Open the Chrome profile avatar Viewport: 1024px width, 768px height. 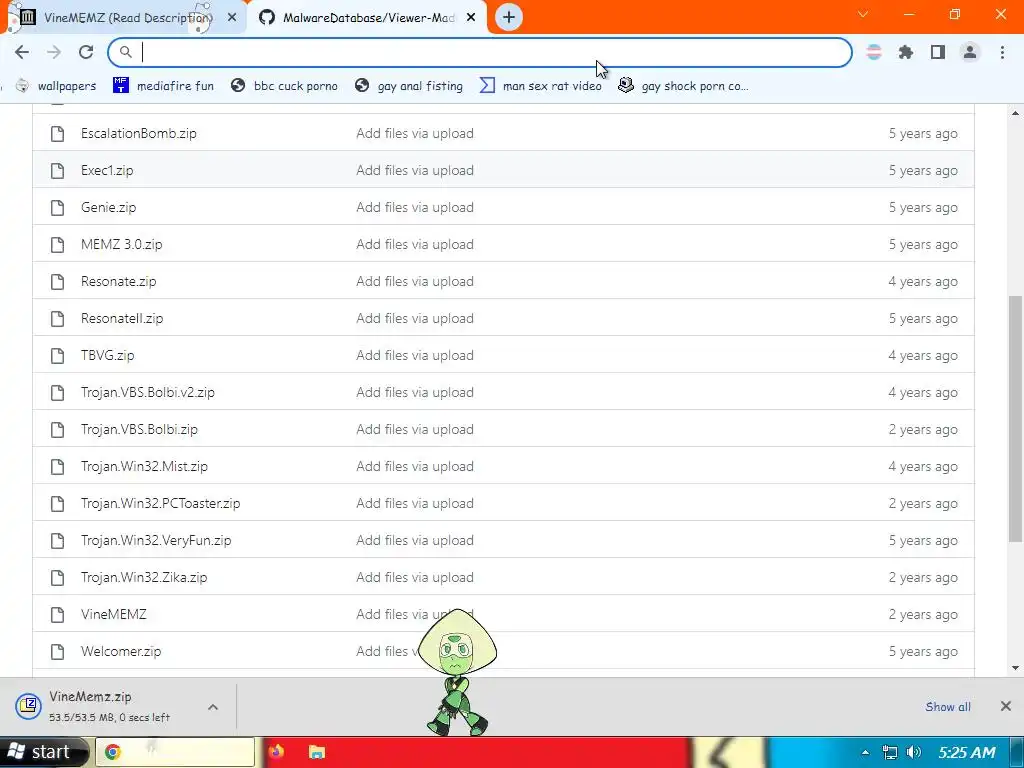pyautogui.click(x=970, y=52)
